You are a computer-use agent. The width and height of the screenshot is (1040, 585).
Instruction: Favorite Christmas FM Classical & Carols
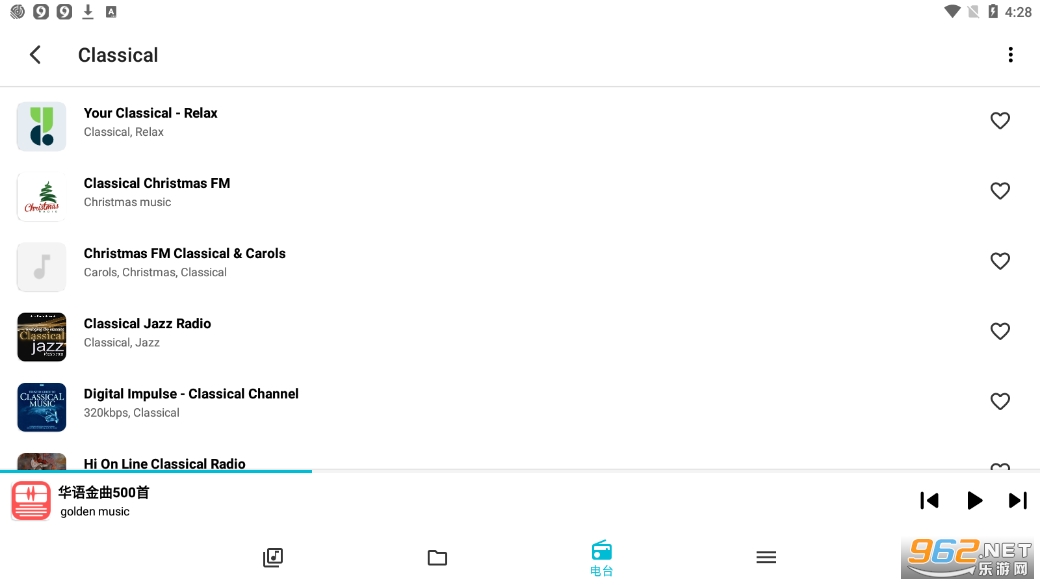[x=1000, y=261]
